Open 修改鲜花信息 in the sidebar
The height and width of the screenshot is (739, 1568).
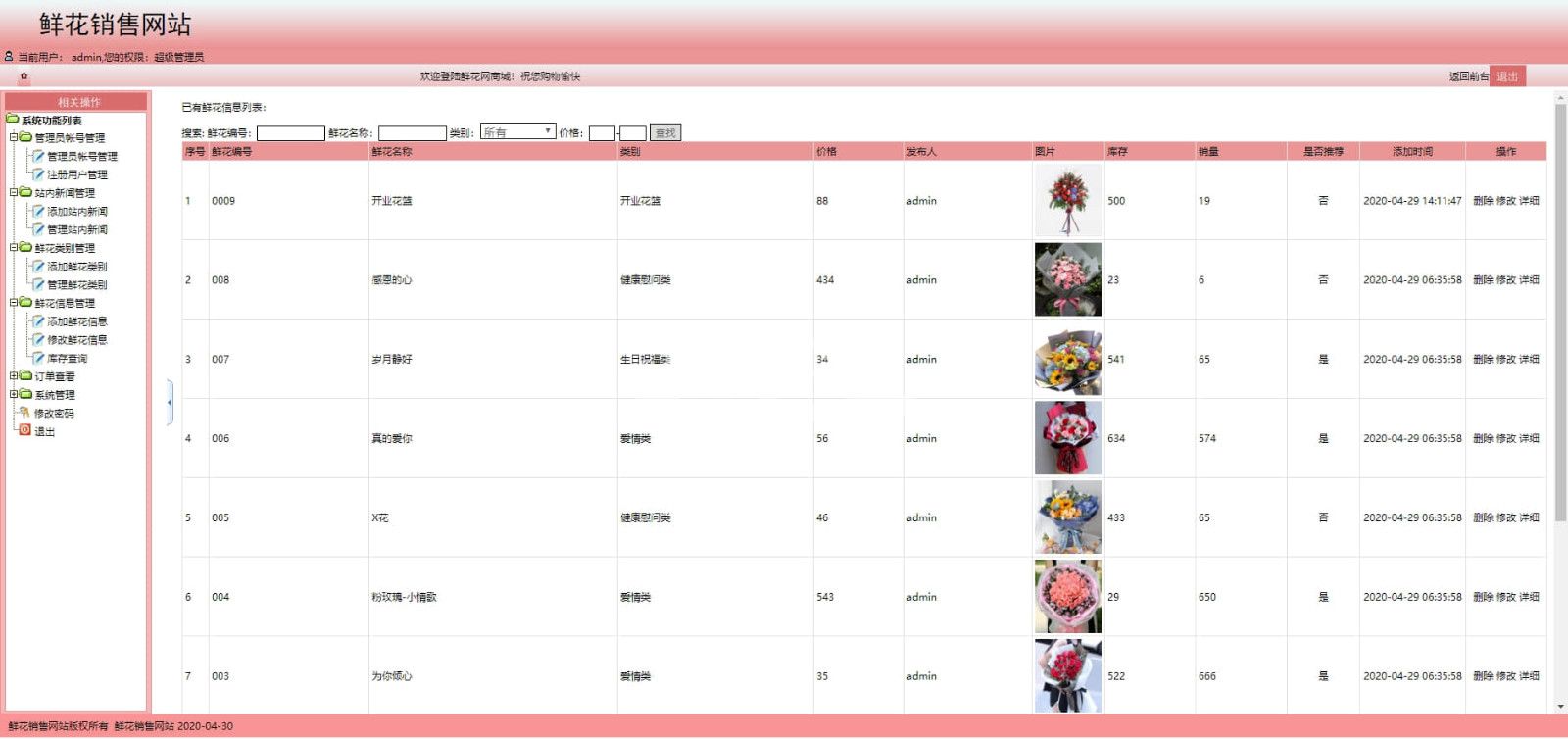(x=77, y=339)
